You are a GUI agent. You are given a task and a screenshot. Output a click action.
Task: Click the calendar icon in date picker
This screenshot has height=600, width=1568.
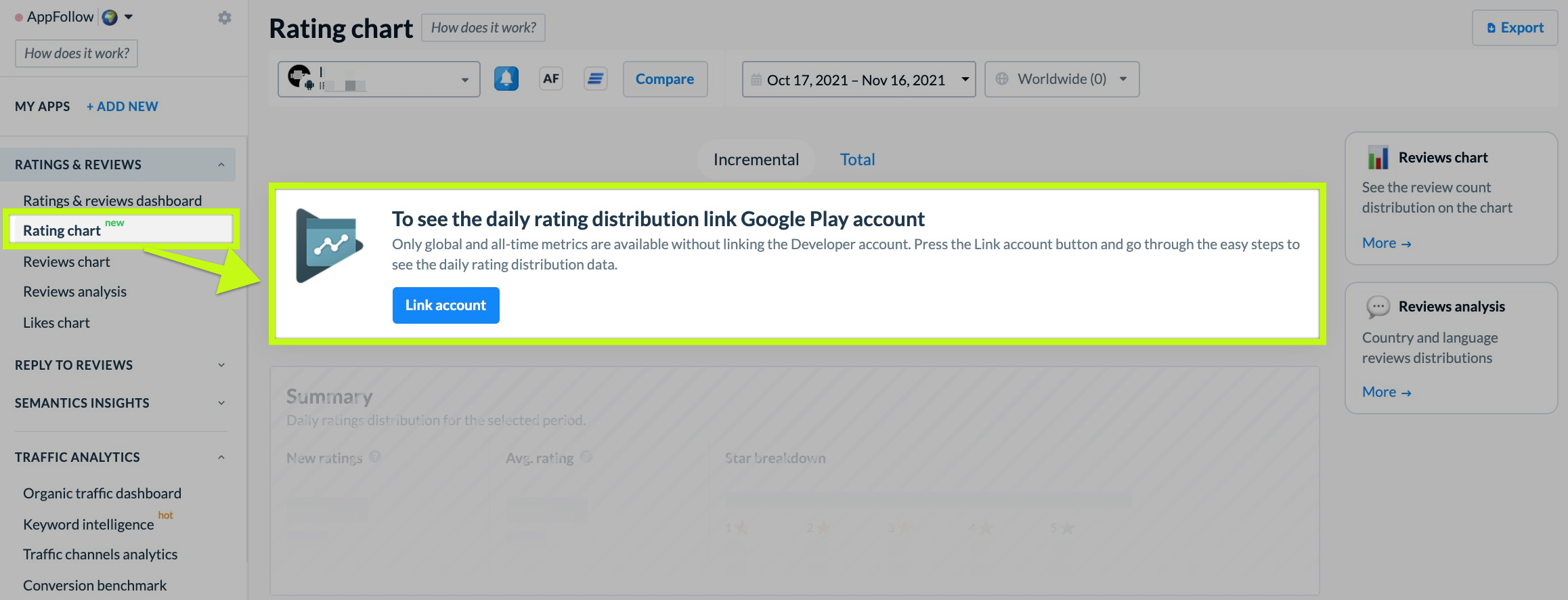click(x=756, y=80)
